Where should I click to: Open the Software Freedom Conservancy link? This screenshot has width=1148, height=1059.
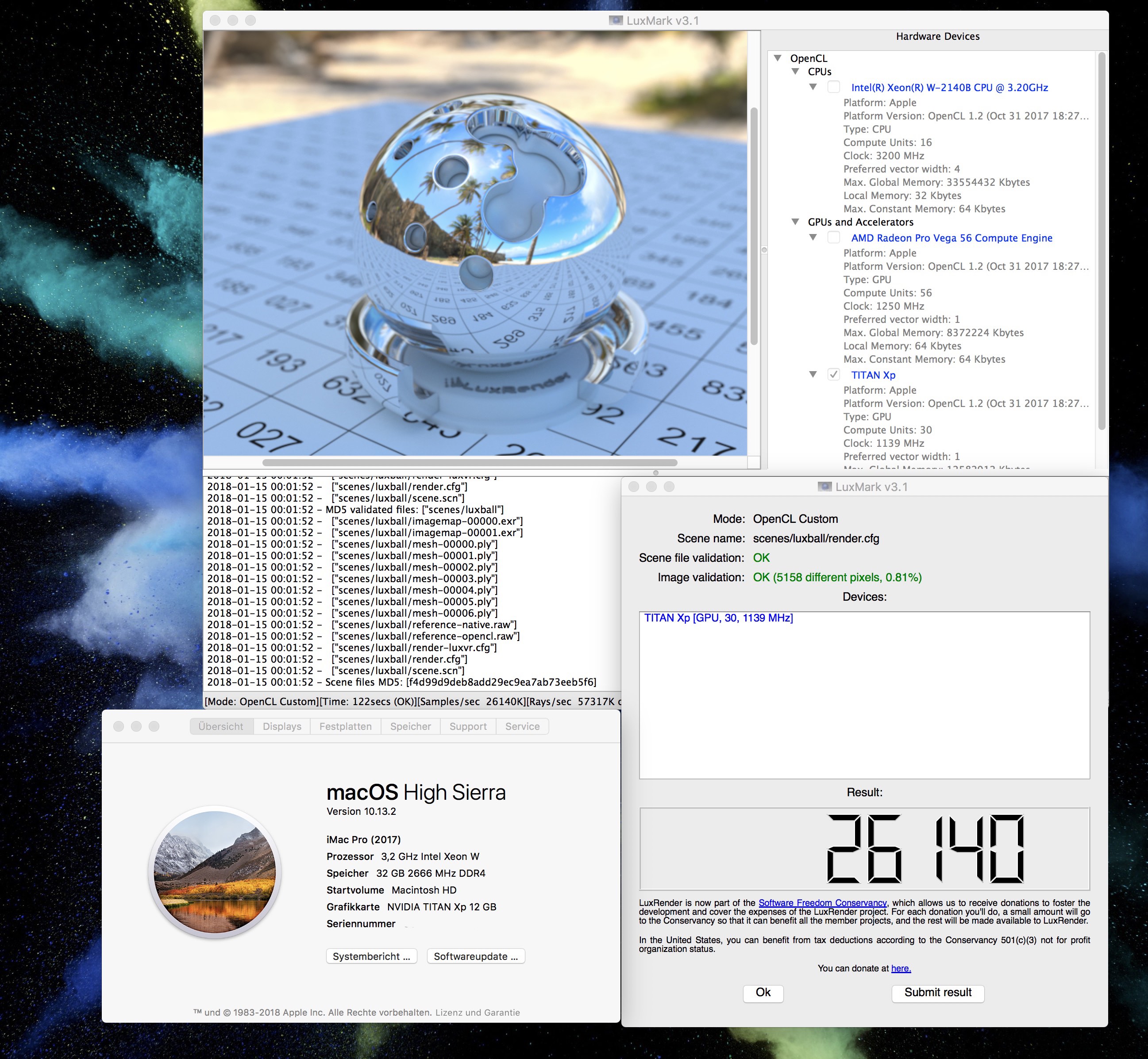823,902
